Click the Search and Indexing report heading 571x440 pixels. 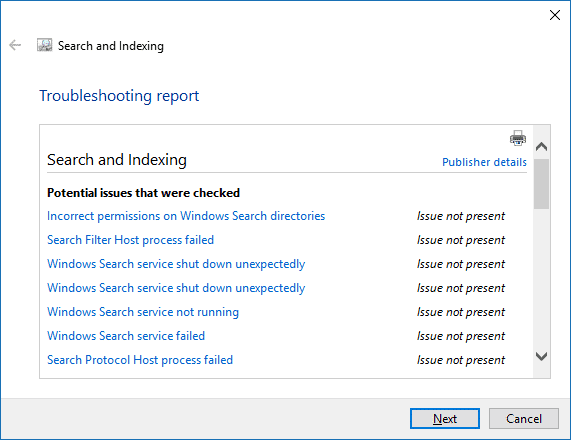click(x=117, y=160)
